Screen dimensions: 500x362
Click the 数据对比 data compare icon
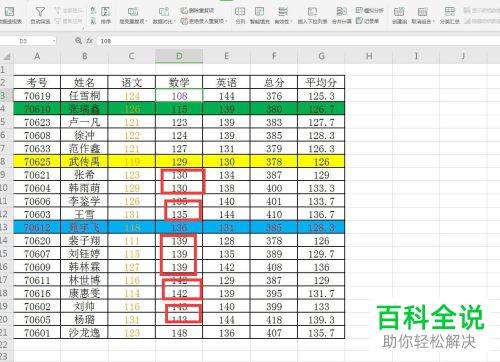pos(164,12)
